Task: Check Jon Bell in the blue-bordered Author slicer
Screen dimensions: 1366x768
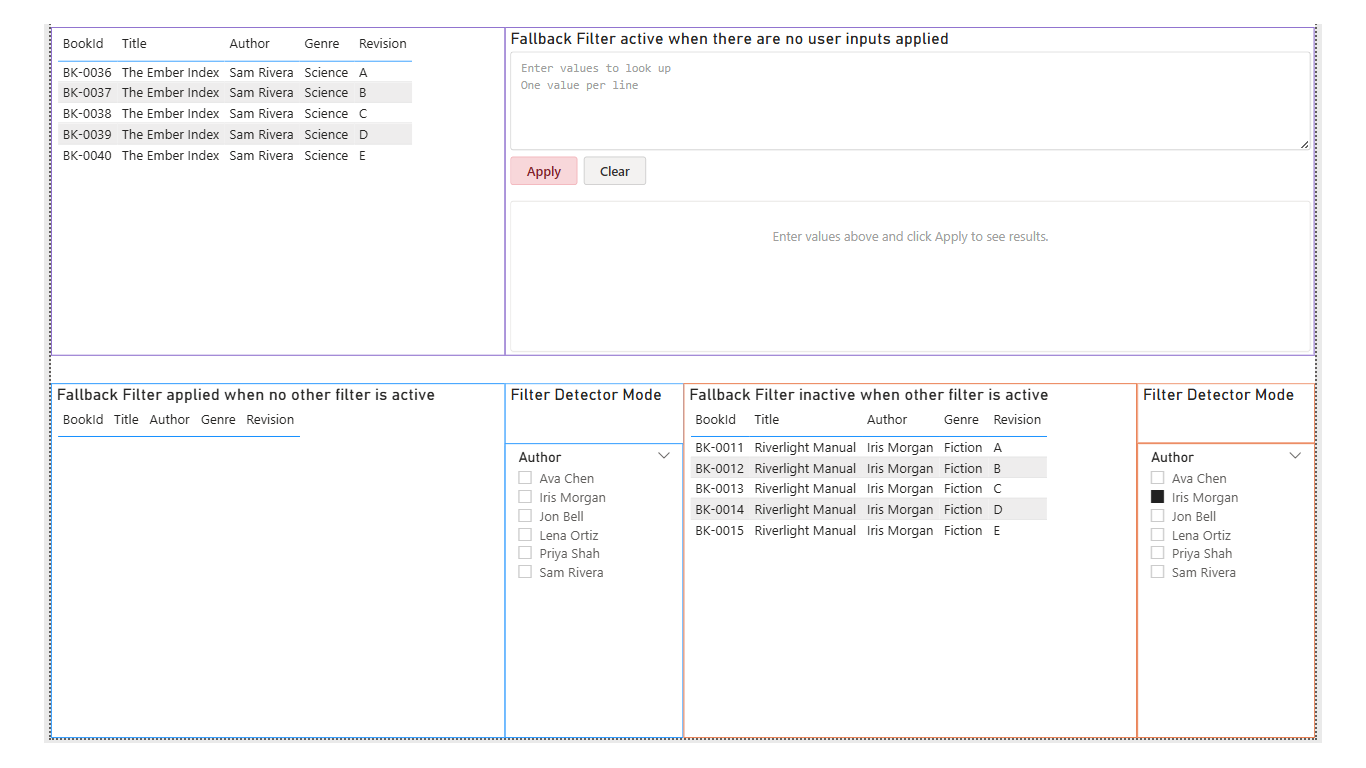Action: [x=525, y=516]
